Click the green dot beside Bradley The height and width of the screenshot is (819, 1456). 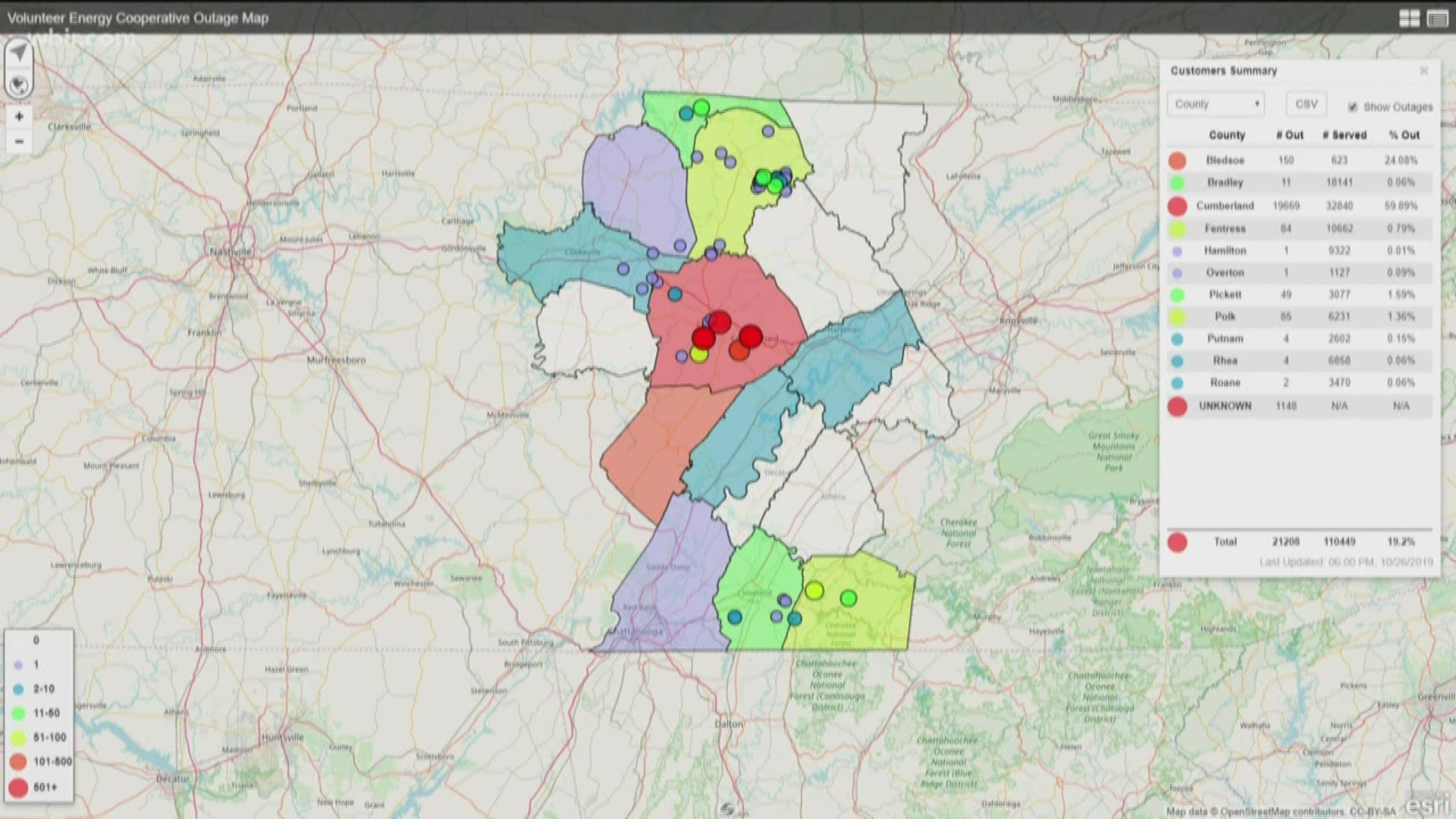[1177, 183]
